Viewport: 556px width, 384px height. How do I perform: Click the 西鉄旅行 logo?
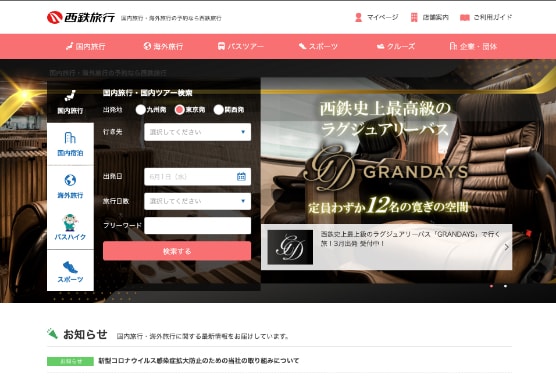click(x=81, y=17)
